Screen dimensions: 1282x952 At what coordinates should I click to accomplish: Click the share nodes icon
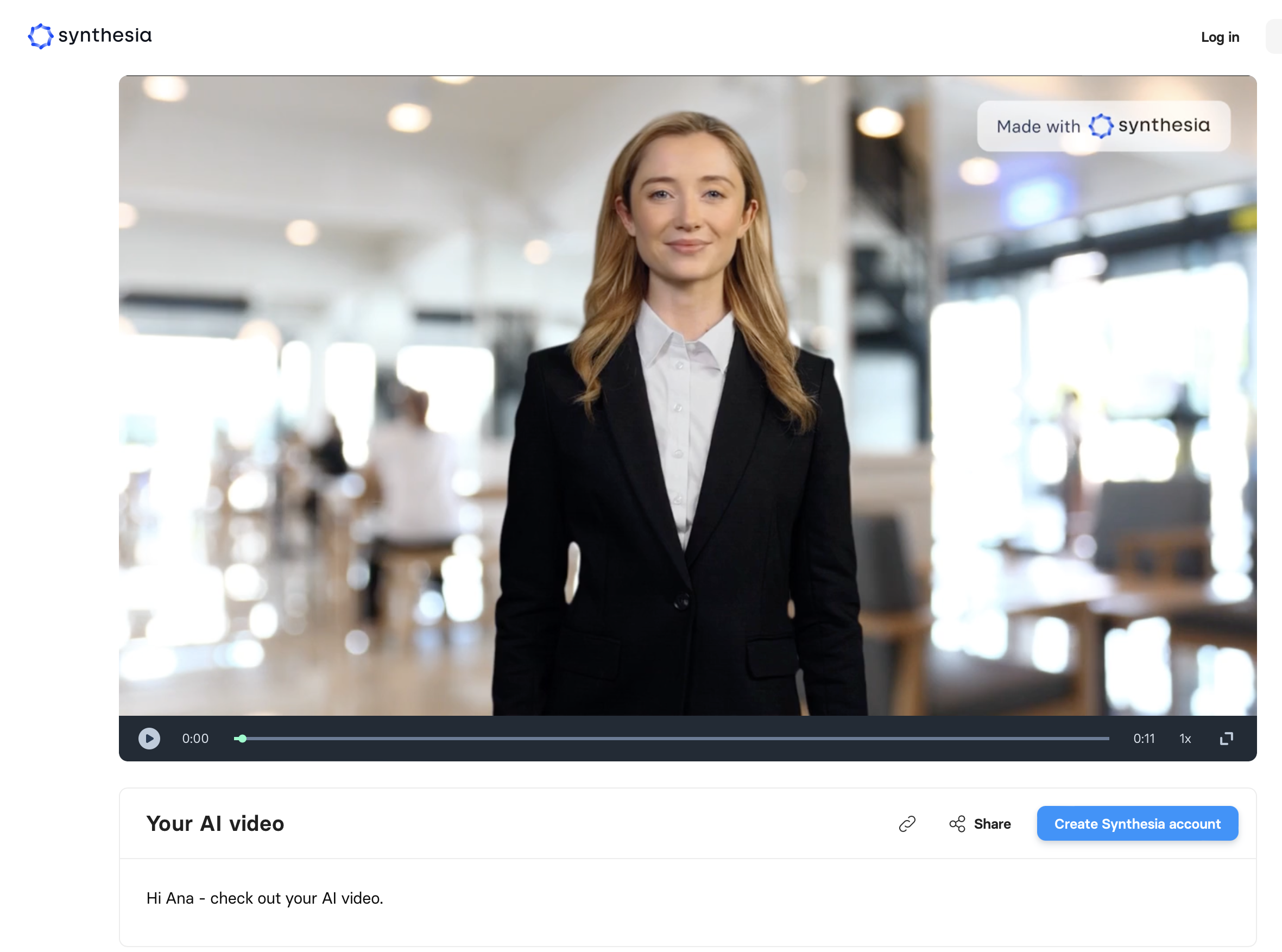click(957, 823)
